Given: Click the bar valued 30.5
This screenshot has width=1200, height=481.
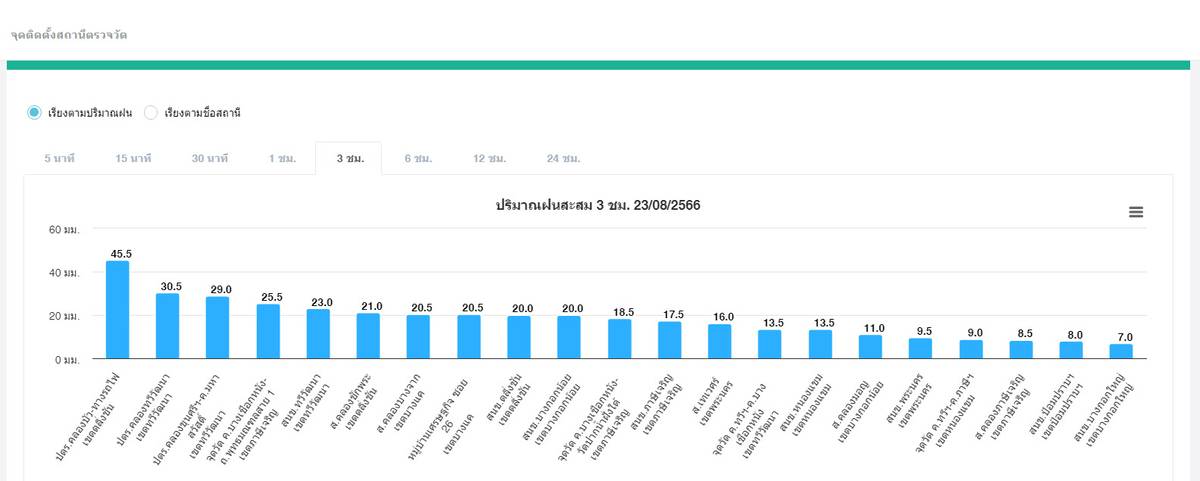Looking at the screenshot, I should [168, 326].
